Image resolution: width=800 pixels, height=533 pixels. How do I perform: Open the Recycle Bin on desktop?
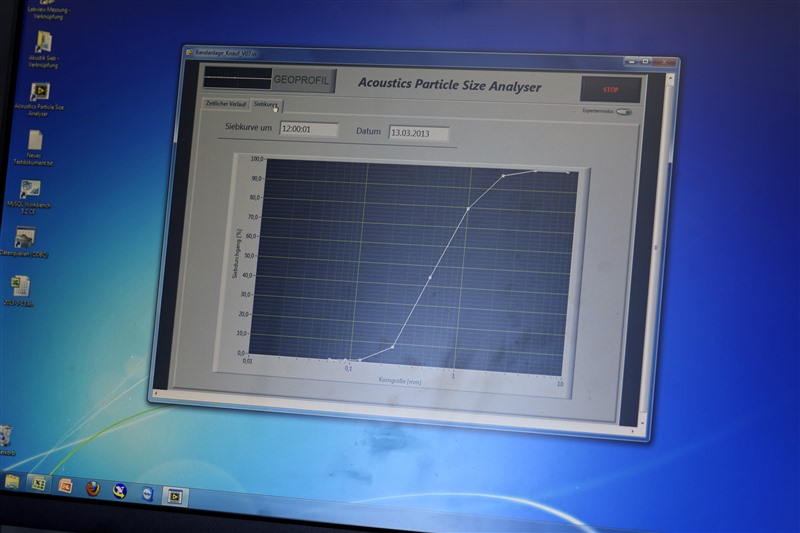tap(5, 436)
